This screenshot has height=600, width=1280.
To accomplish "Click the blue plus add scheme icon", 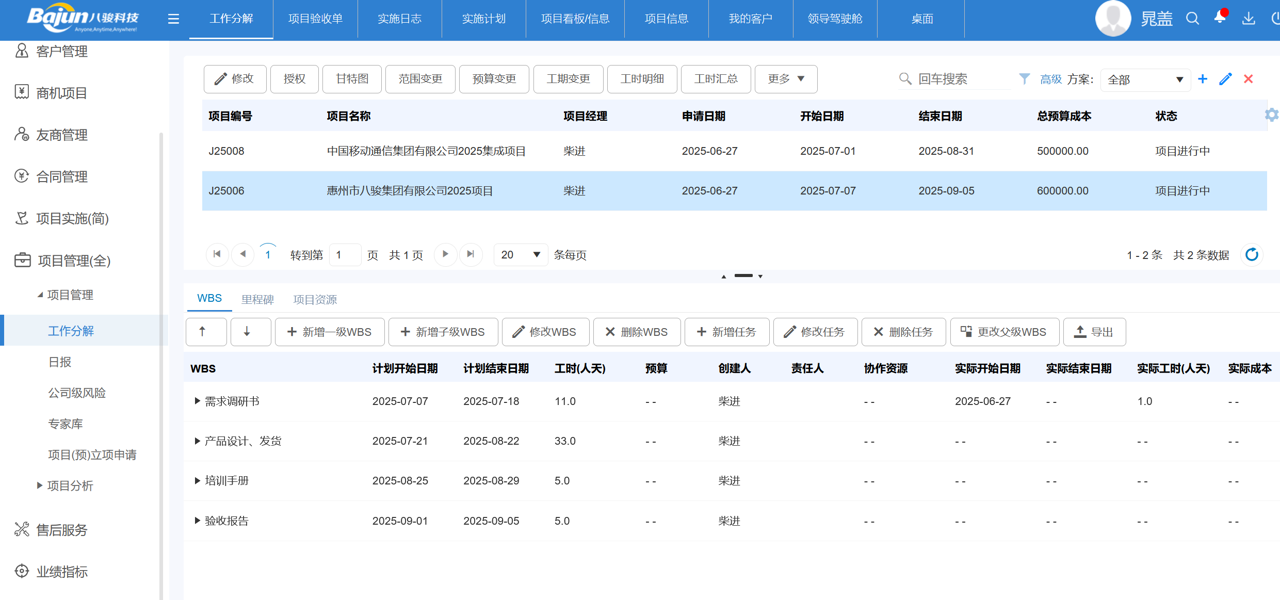I will [1202, 79].
